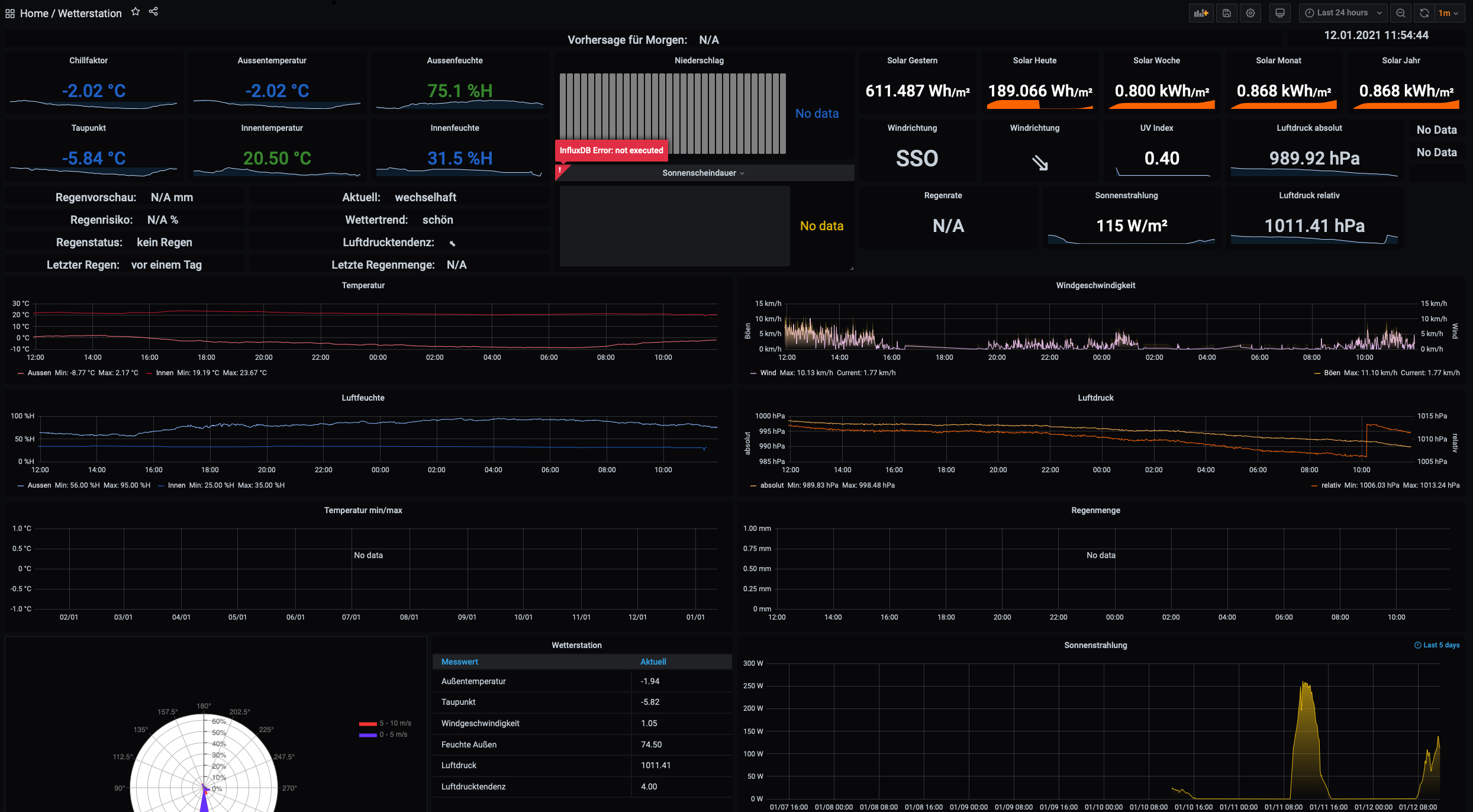Open the Regenmenge panel menu
Screen dimensions: 1473x812
1095,510
